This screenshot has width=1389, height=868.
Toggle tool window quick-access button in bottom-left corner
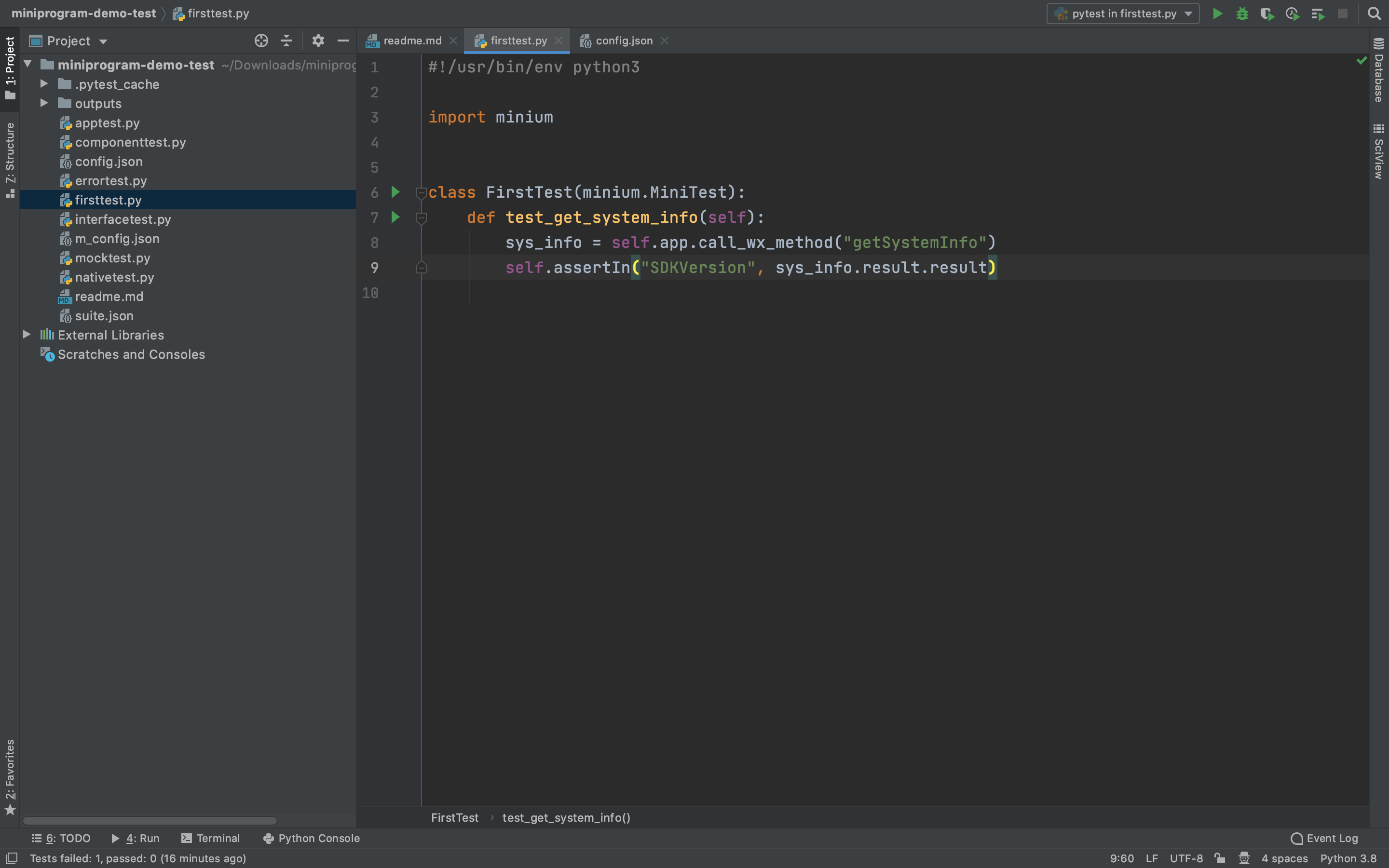pyautogui.click(x=11, y=858)
